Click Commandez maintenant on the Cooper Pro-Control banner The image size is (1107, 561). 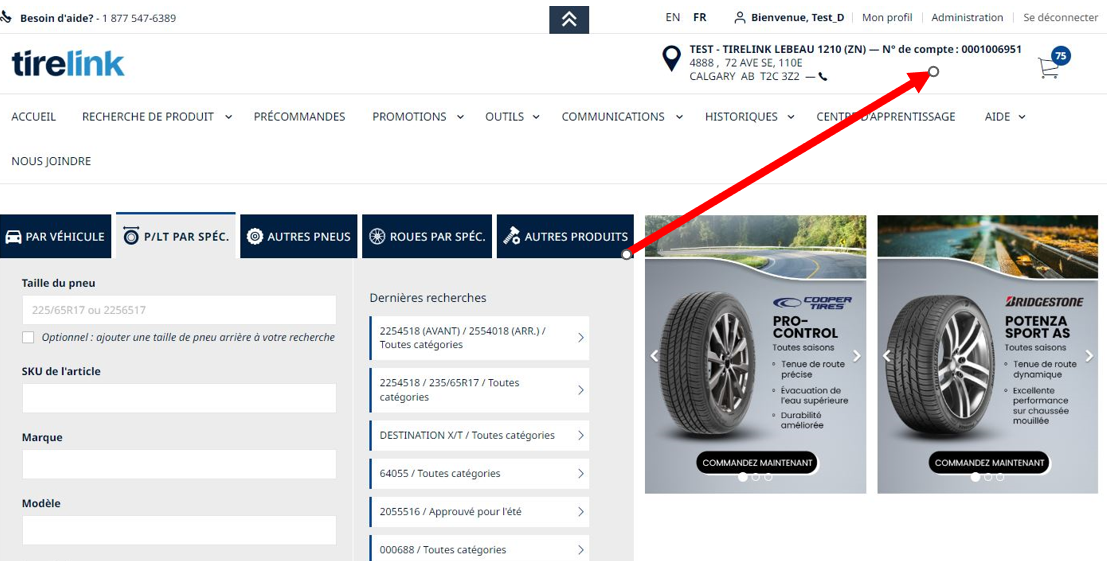coord(757,463)
